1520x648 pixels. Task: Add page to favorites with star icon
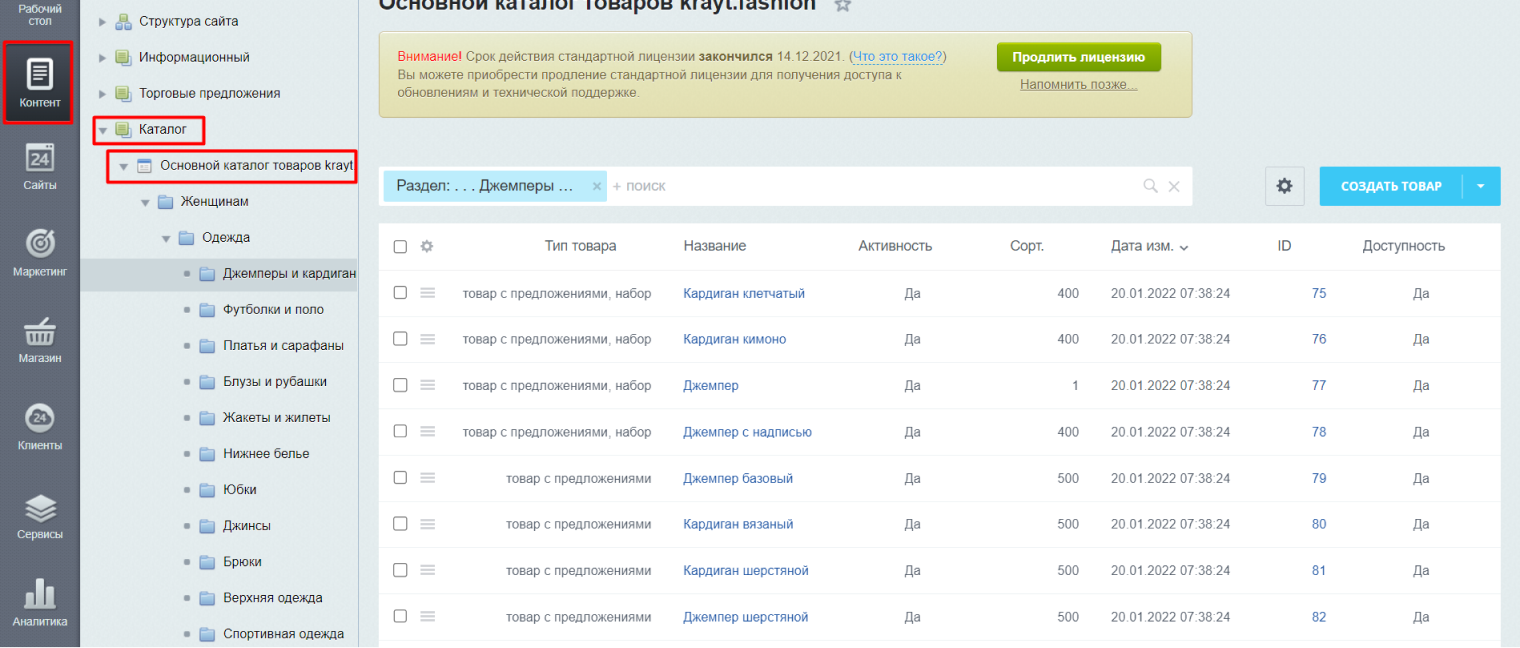[843, 5]
